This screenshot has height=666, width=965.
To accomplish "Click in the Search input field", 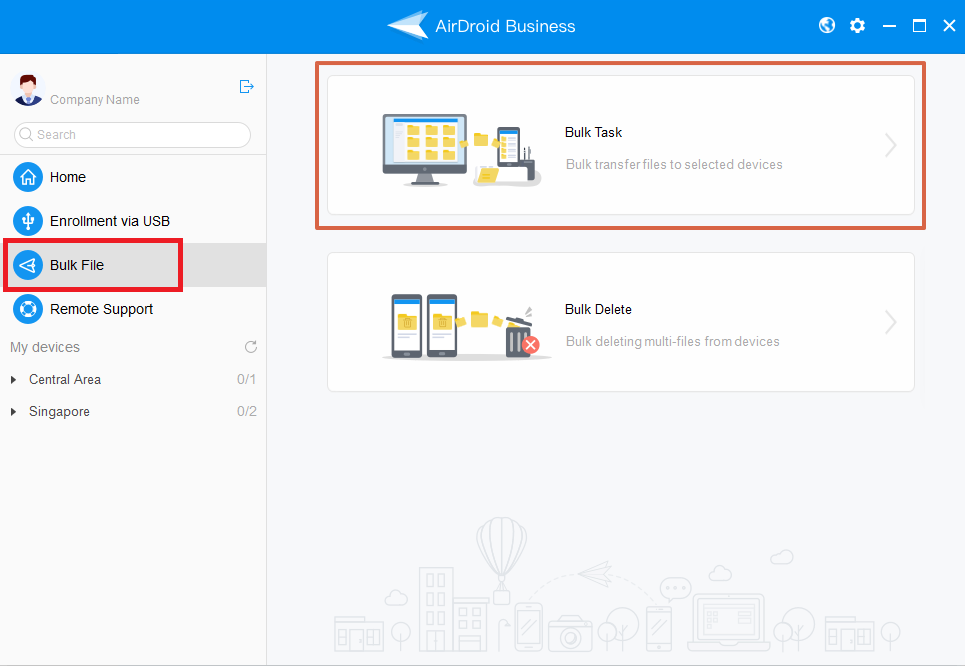I will click(140, 135).
